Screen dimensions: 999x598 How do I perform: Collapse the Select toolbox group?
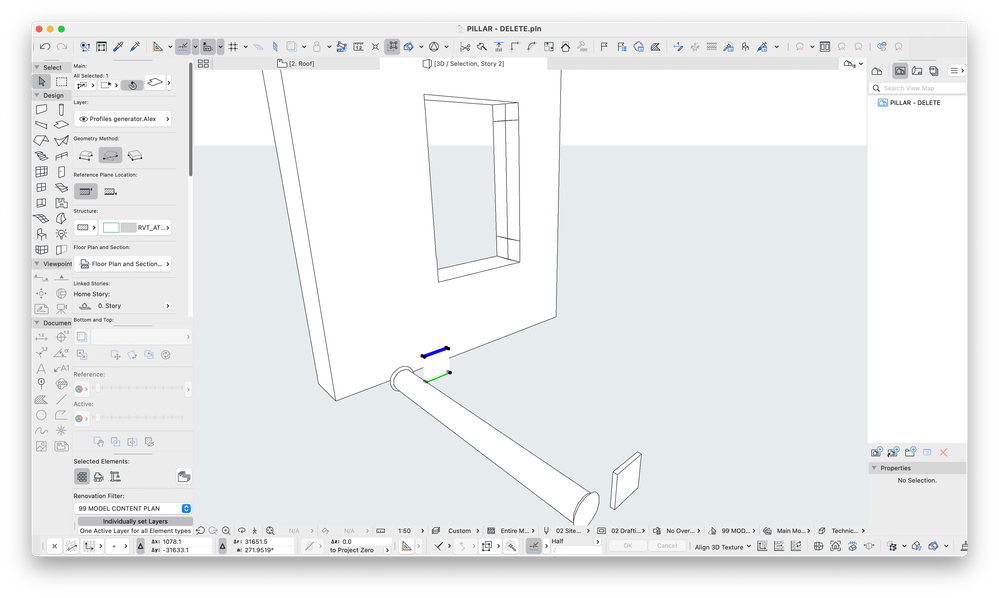tap(37, 67)
